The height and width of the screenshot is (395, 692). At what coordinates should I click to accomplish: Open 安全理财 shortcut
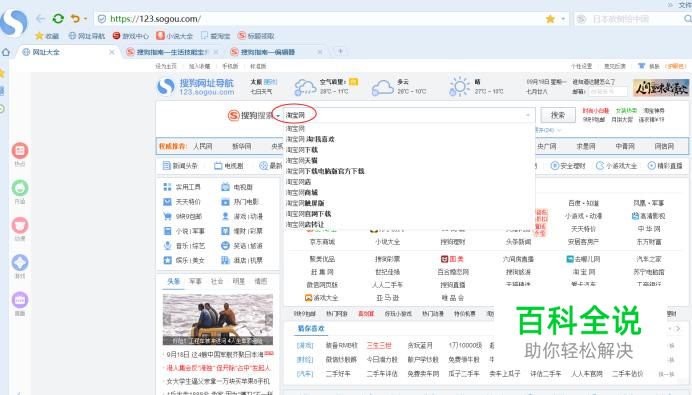pos(568,166)
